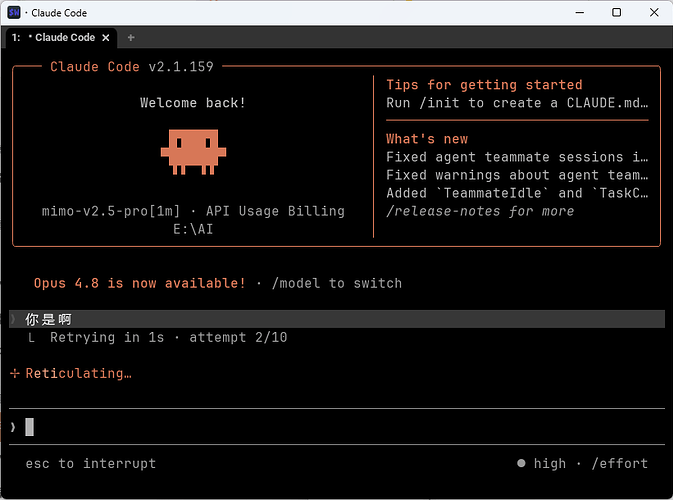Click the prompt chevron at input line

click(x=13, y=427)
